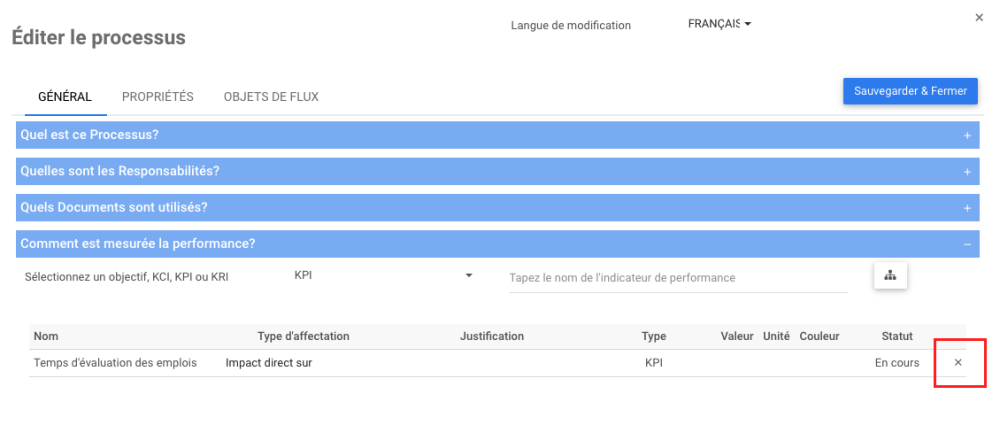Switch to the PROPRIÉTÉS tab
Viewport: 1000px width, 433px height.
(158, 97)
